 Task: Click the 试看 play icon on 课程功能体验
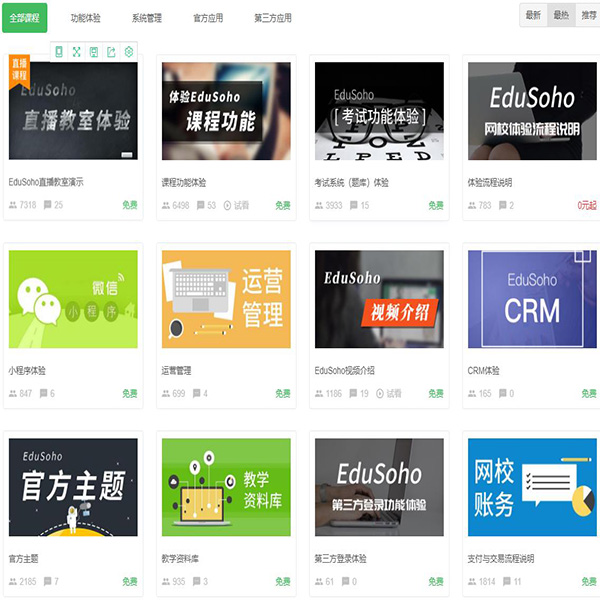pos(227,205)
